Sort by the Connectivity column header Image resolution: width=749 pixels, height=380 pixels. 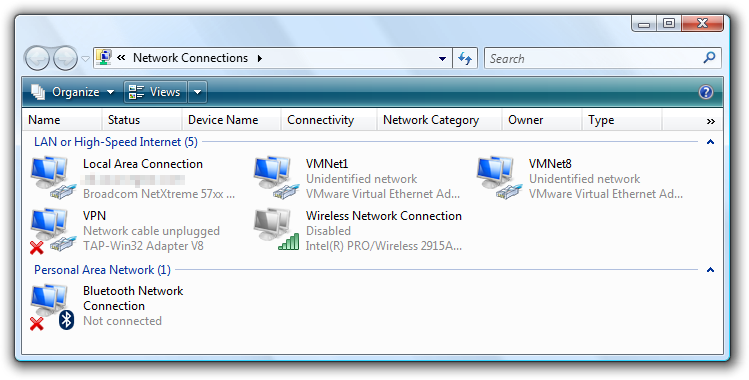pos(329,120)
